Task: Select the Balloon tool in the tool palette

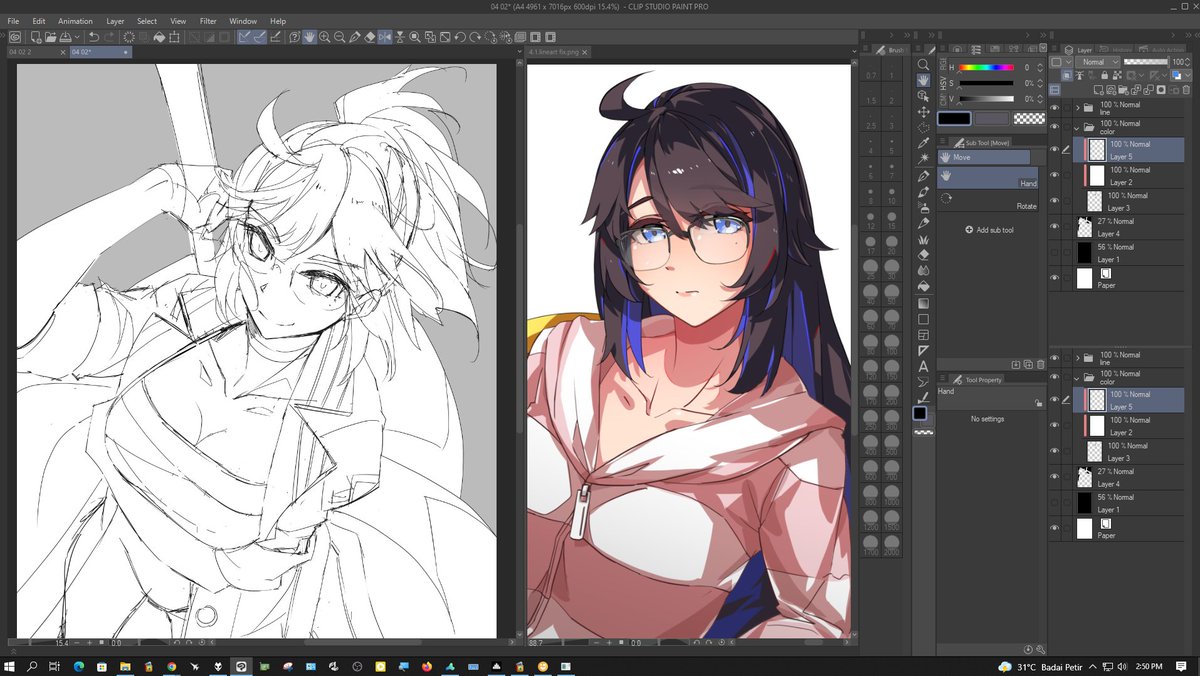Action: [x=923, y=382]
